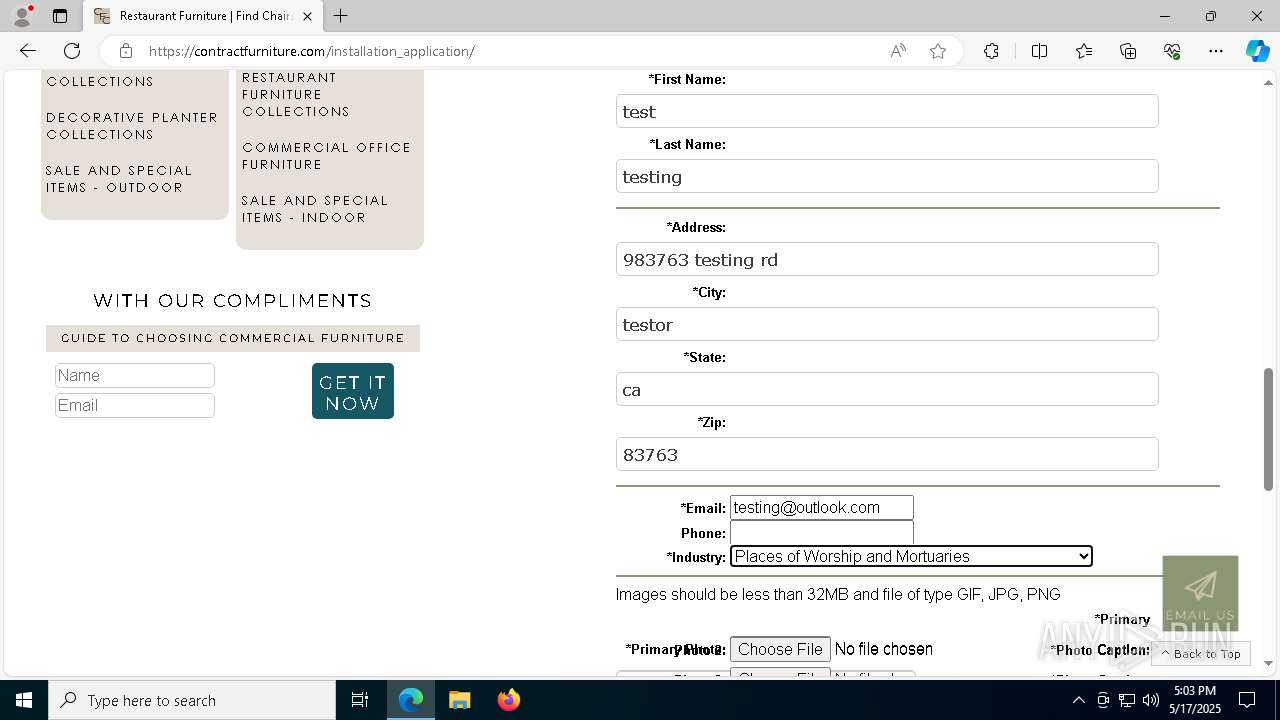Viewport: 1280px width, 720px height.
Task: Click the guide Email input field
Action: pyautogui.click(x=135, y=405)
